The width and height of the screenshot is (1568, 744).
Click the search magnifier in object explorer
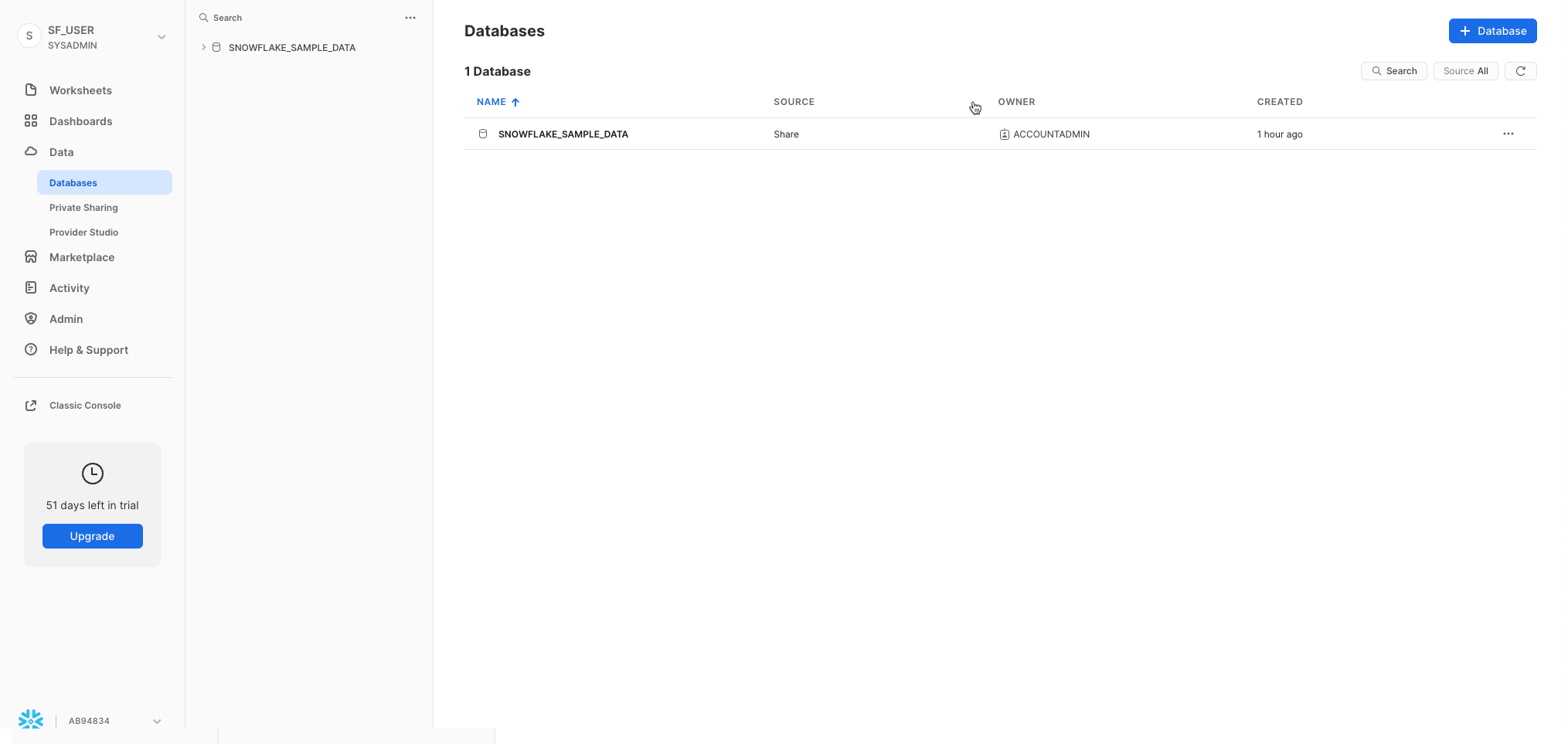pos(203,17)
